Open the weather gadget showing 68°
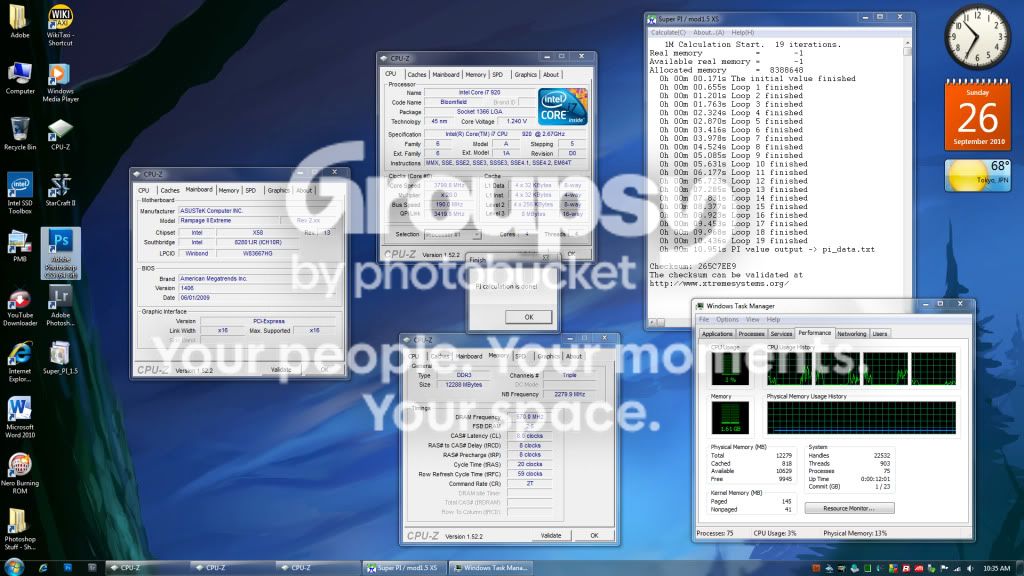 (x=978, y=175)
